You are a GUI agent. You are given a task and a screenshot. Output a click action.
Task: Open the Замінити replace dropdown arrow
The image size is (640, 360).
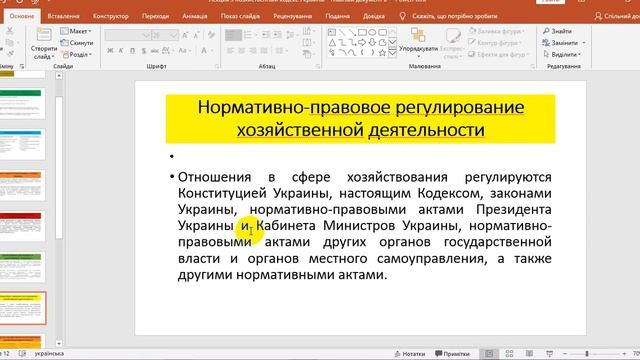pyautogui.click(x=584, y=43)
